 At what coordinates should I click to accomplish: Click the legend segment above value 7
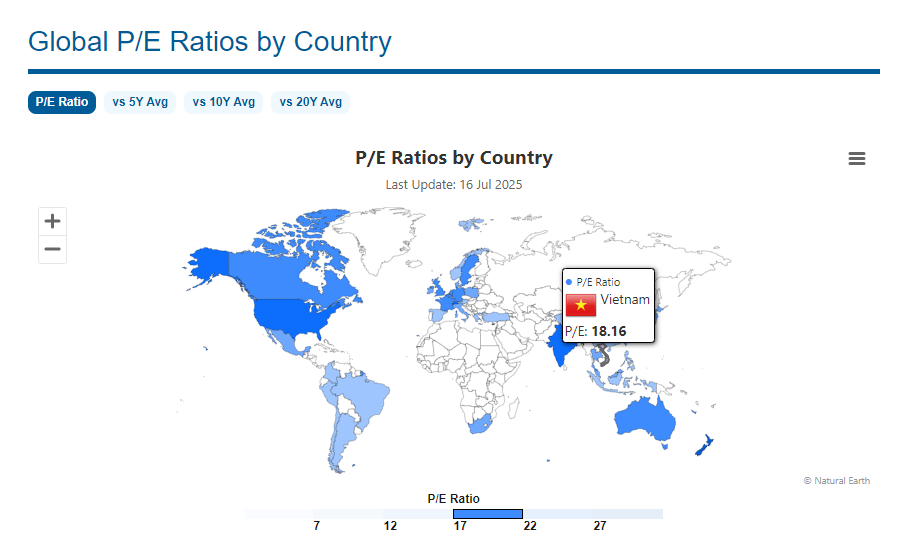click(348, 514)
